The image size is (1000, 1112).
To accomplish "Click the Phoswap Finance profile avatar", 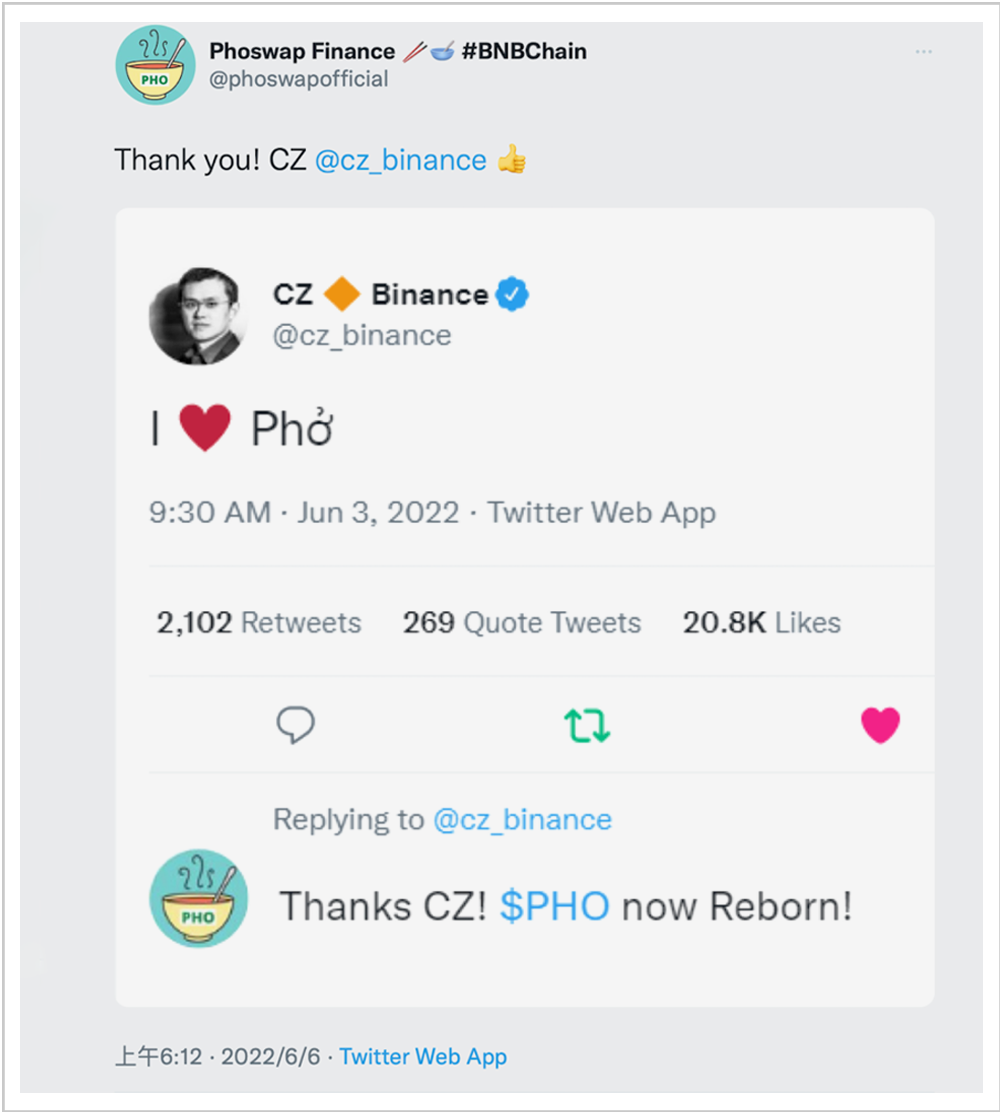I will 155,65.
